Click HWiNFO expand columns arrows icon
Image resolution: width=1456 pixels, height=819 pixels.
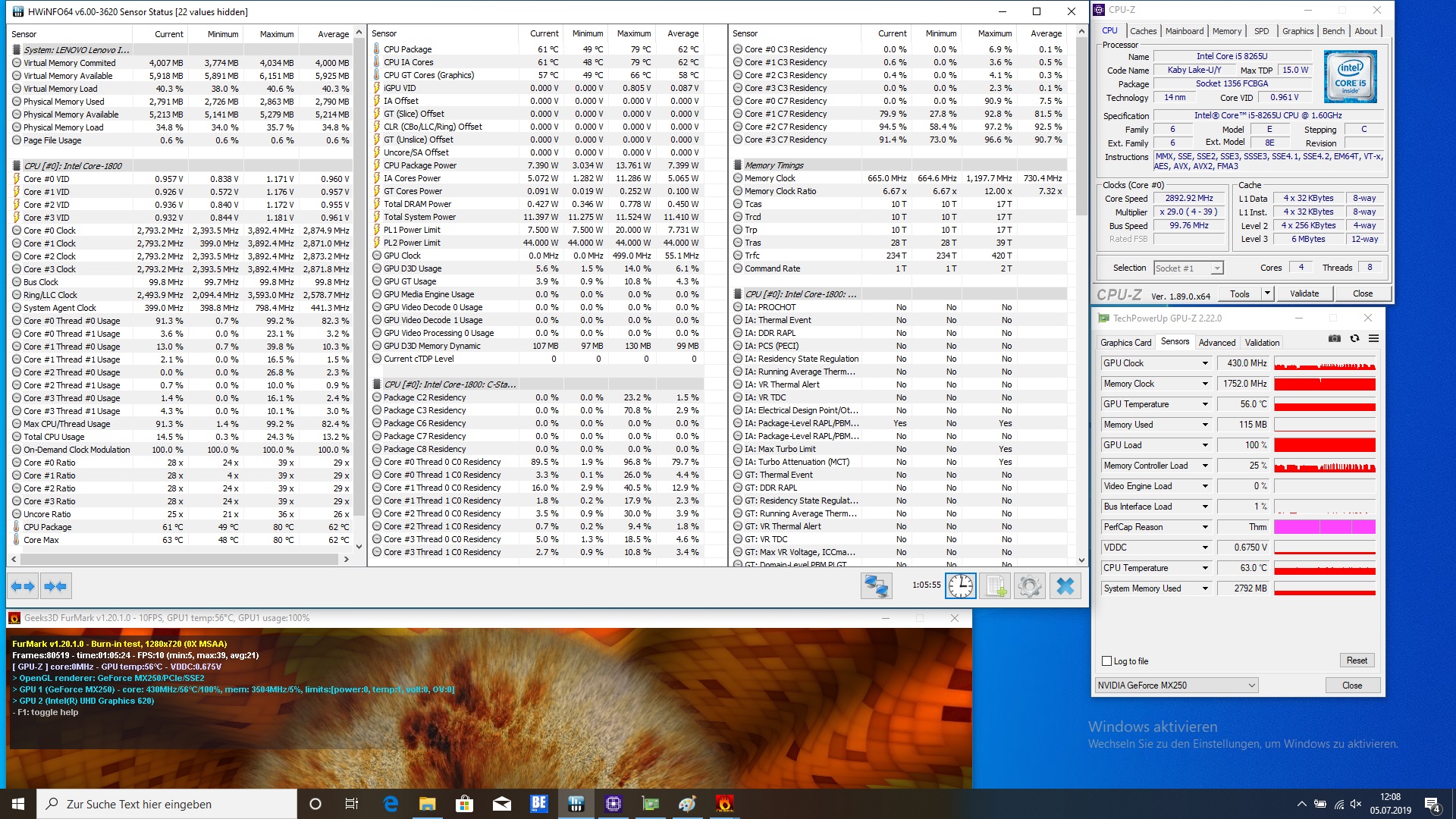[x=23, y=586]
